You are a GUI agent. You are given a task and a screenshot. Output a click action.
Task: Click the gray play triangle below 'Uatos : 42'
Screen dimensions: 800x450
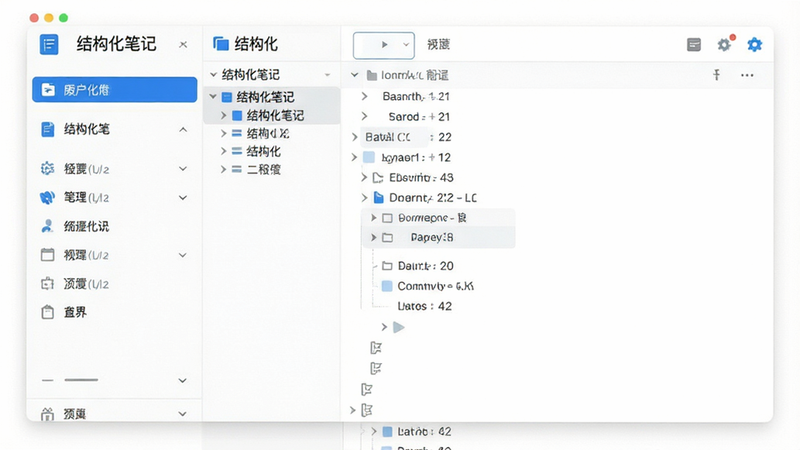399,327
